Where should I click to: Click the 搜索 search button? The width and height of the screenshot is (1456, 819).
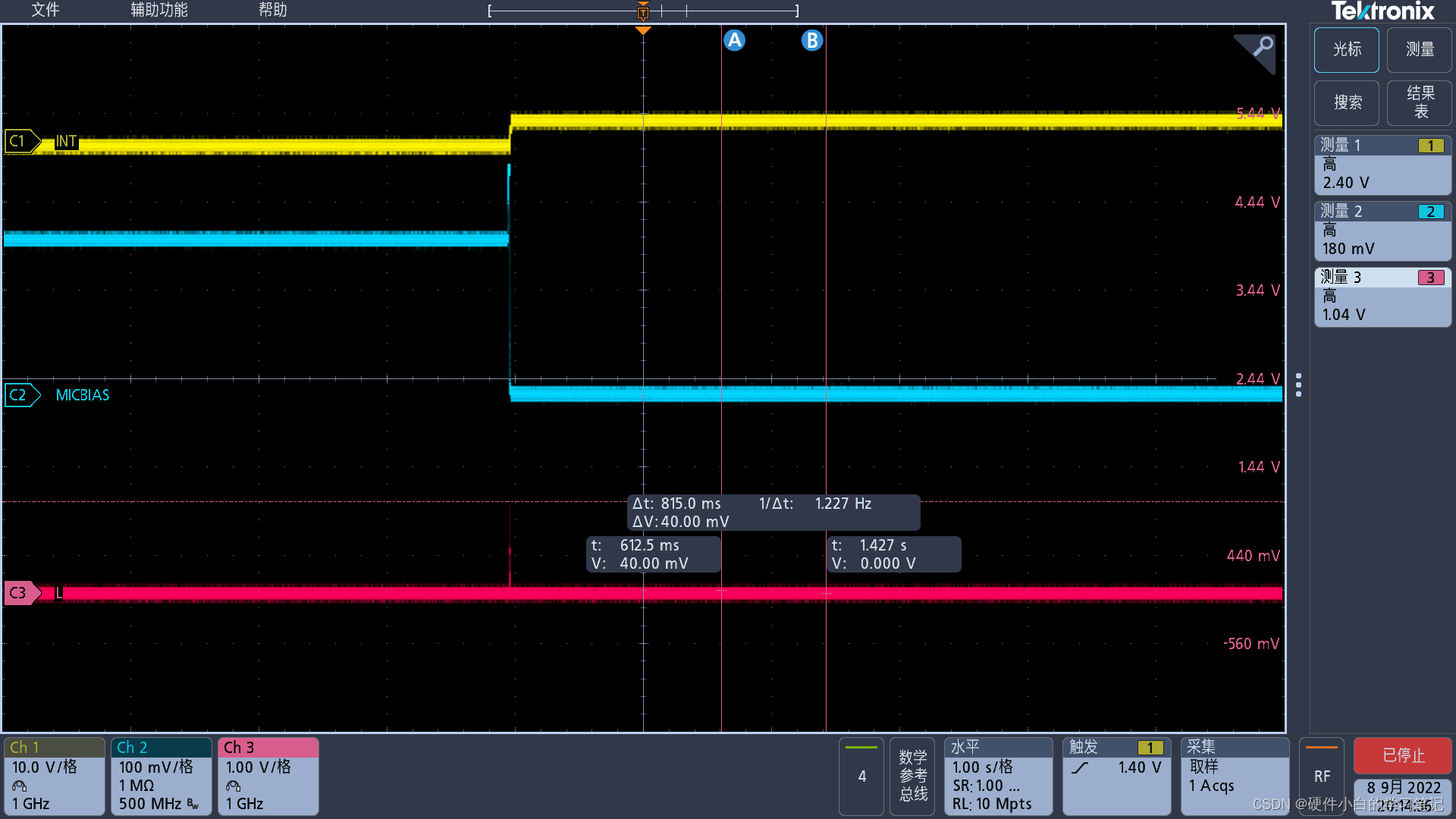pos(1347,102)
